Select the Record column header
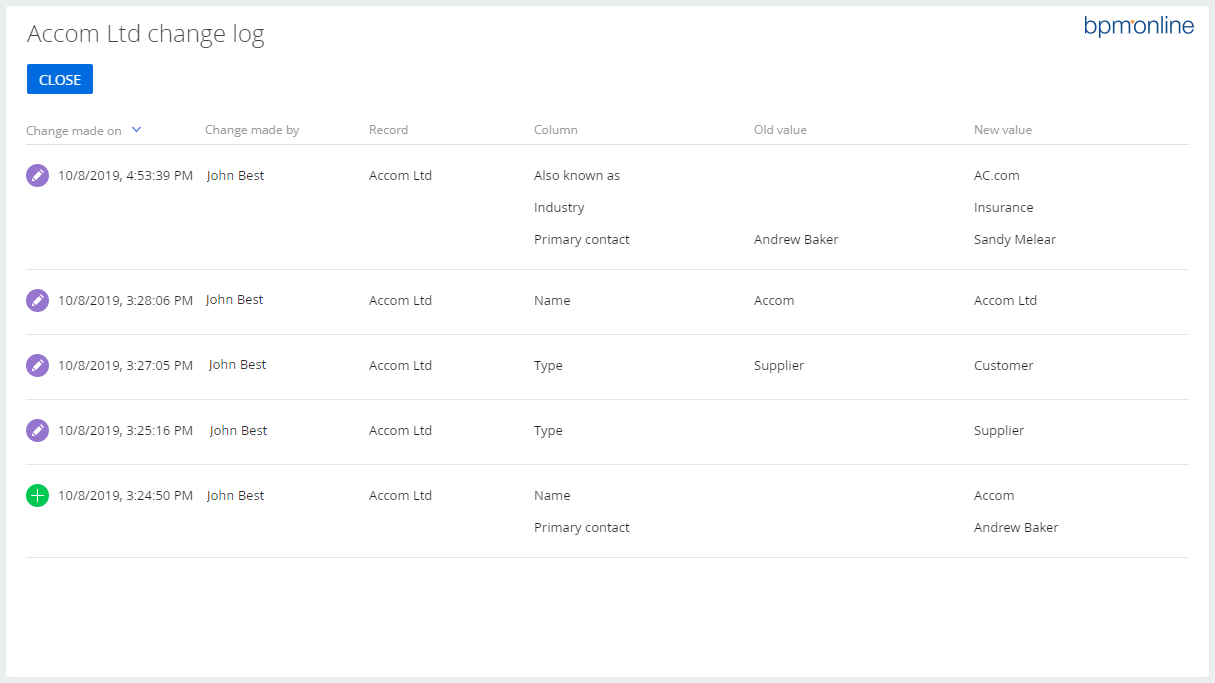 (388, 130)
